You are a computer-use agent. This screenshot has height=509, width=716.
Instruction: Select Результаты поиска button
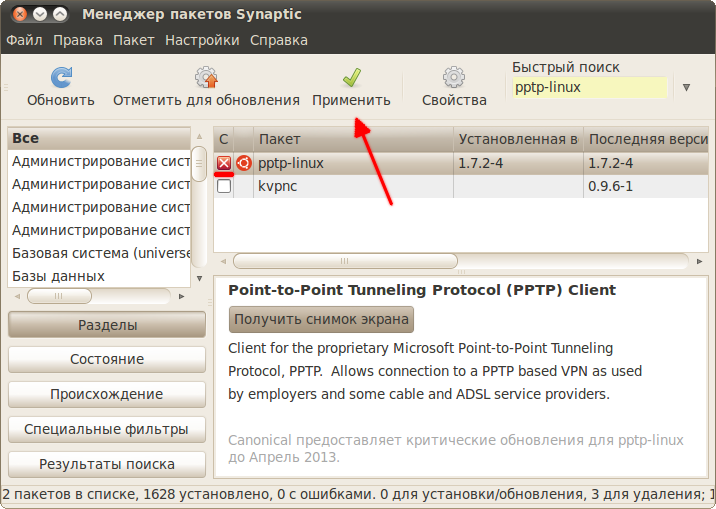107,464
